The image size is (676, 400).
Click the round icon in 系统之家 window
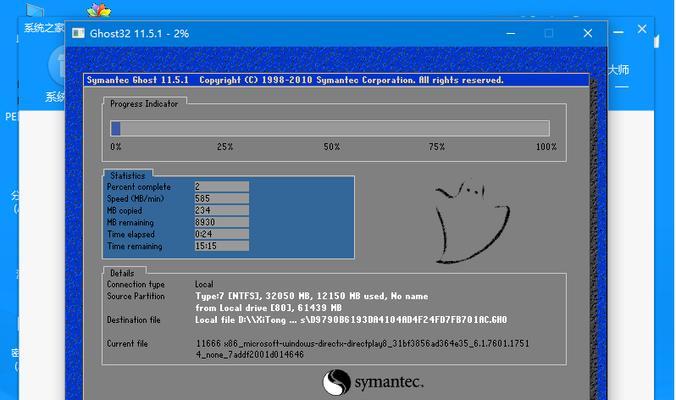57,65
